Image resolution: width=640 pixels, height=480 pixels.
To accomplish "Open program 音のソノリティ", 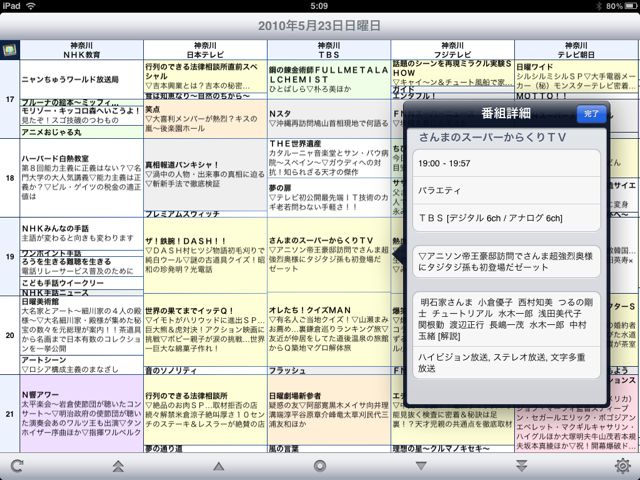I will [x=205, y=371].
